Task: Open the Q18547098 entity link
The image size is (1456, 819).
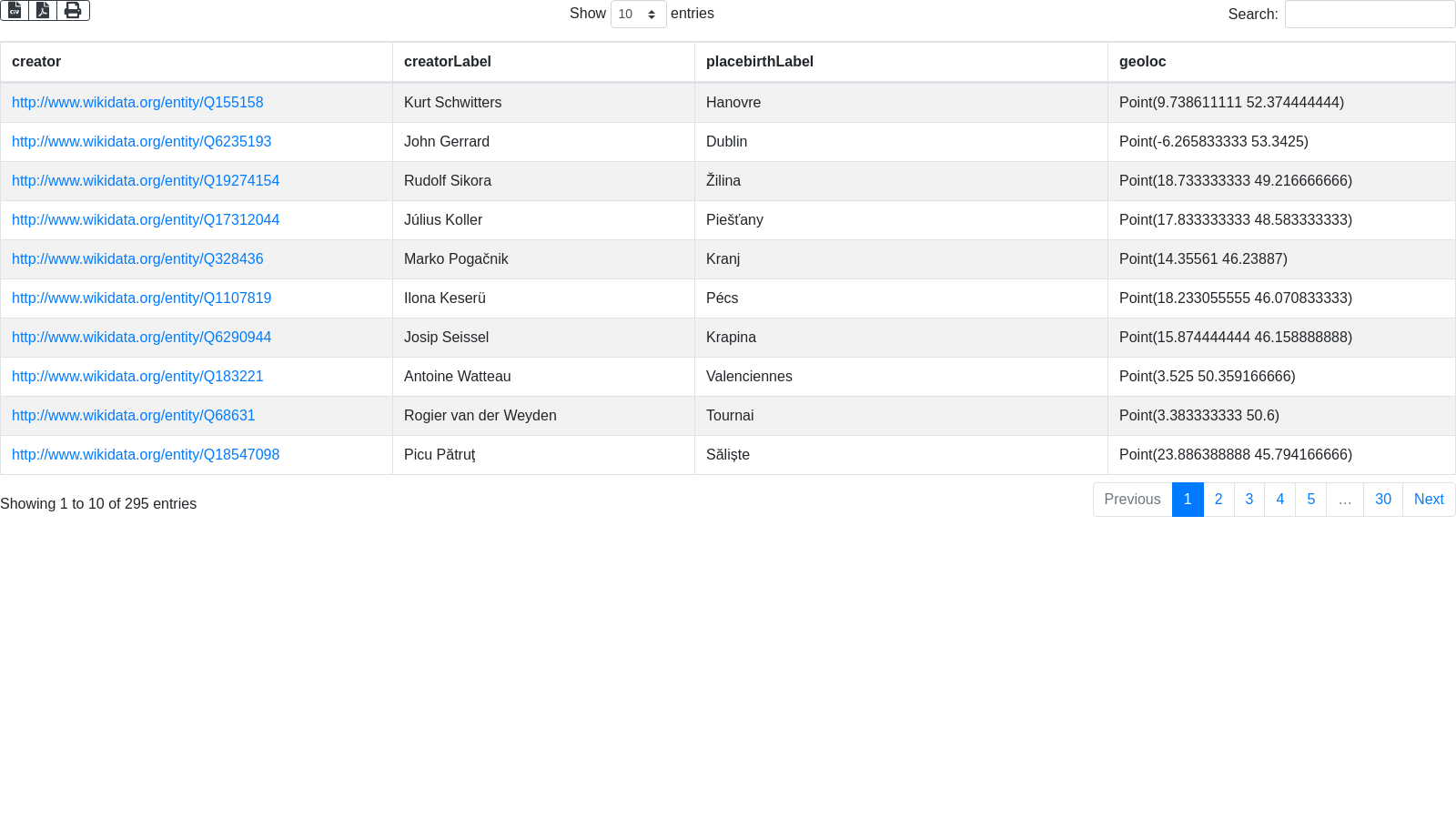Action: pos(146,455)
